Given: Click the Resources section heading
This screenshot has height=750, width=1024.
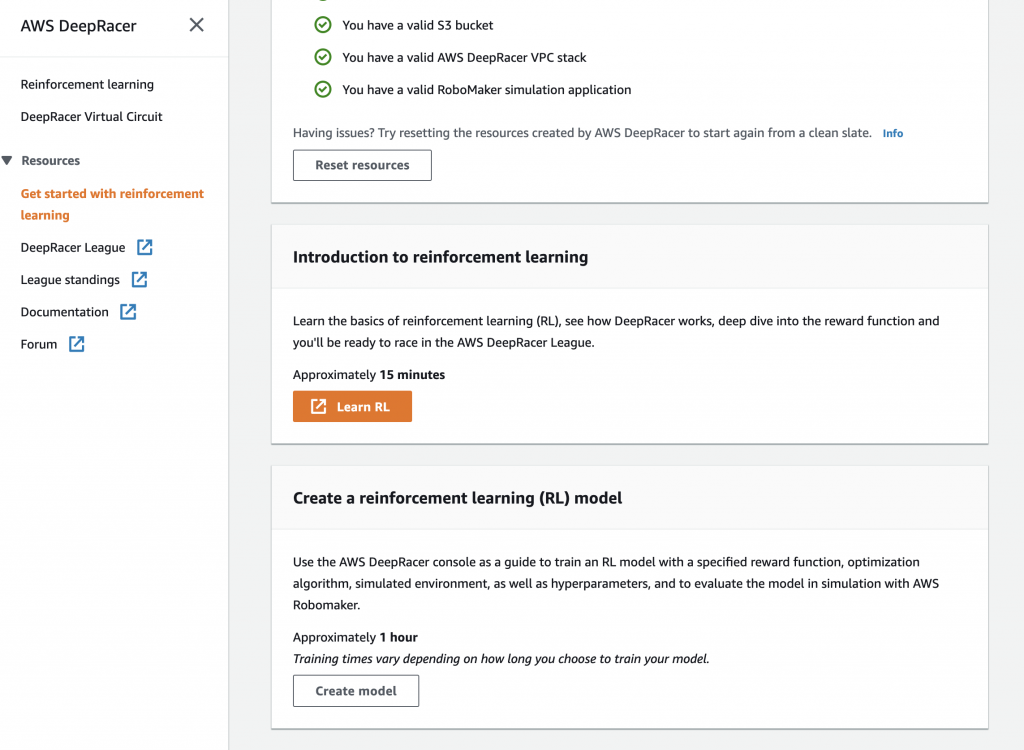Looking at the screenshot, I should (x=50, y=160).
